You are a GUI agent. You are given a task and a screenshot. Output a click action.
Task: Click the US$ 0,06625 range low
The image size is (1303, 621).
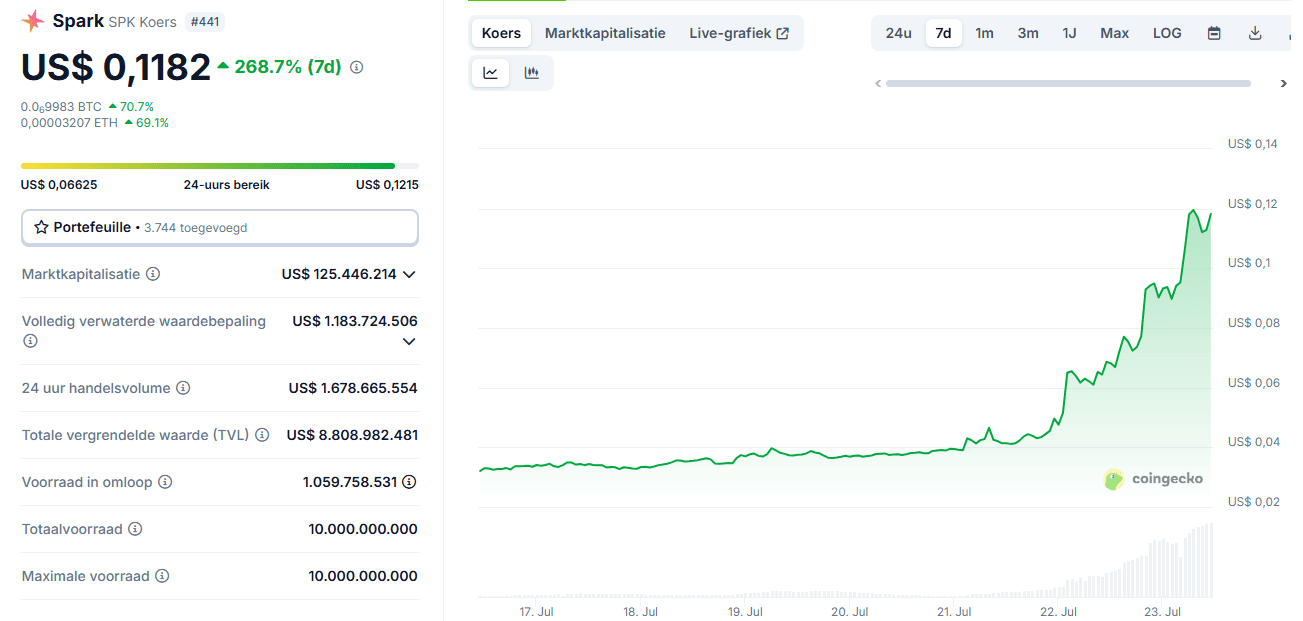(x=59, y=185)
